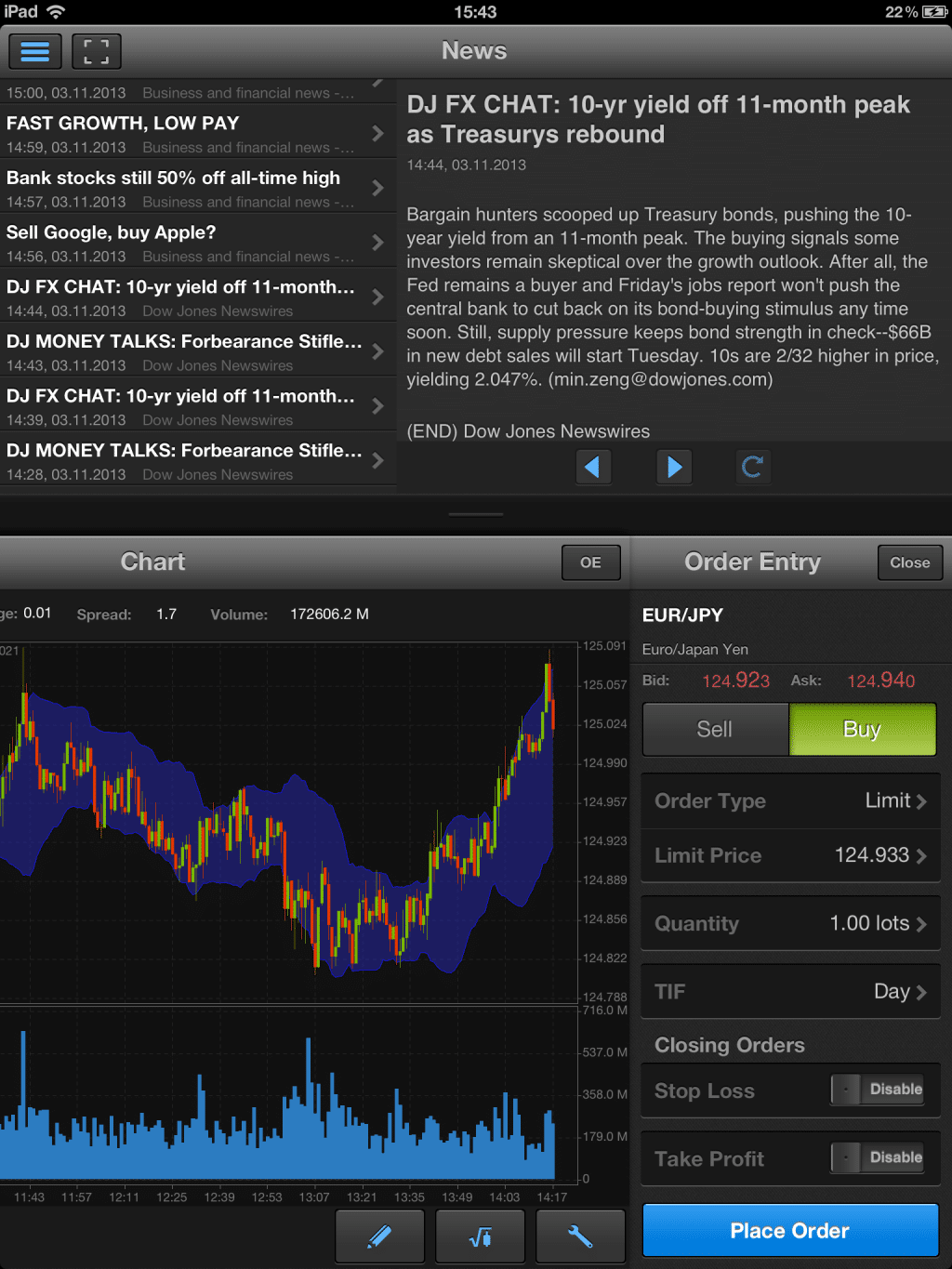Expand the Order Type Limit selector
This screenshot has height=1269, width=952.
pyautogui.click(x=790, y=800)
